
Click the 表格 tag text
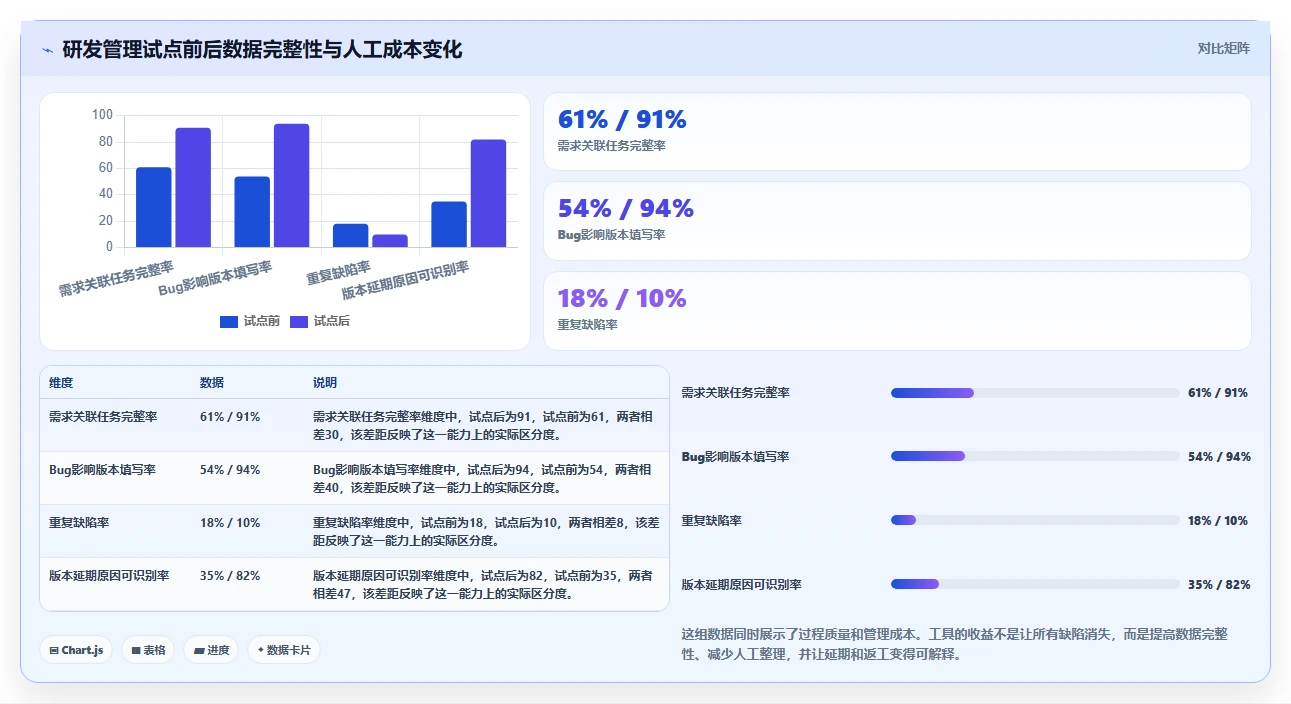point(155,650)
